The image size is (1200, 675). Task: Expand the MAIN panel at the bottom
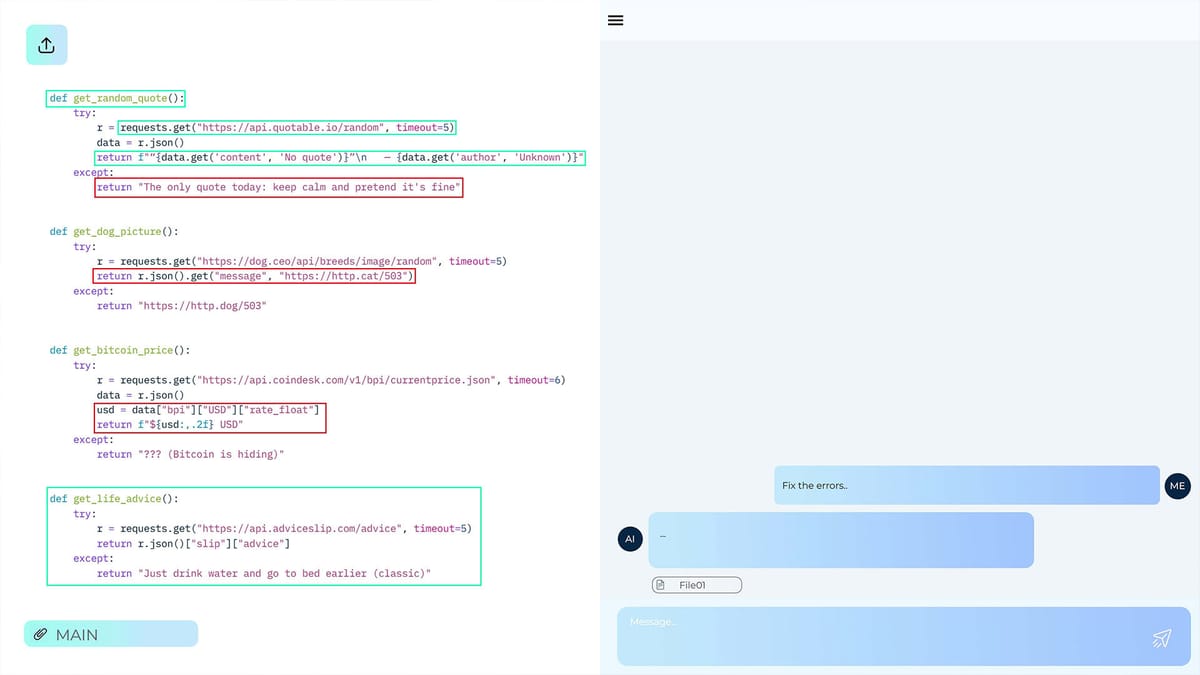point(110,633)
